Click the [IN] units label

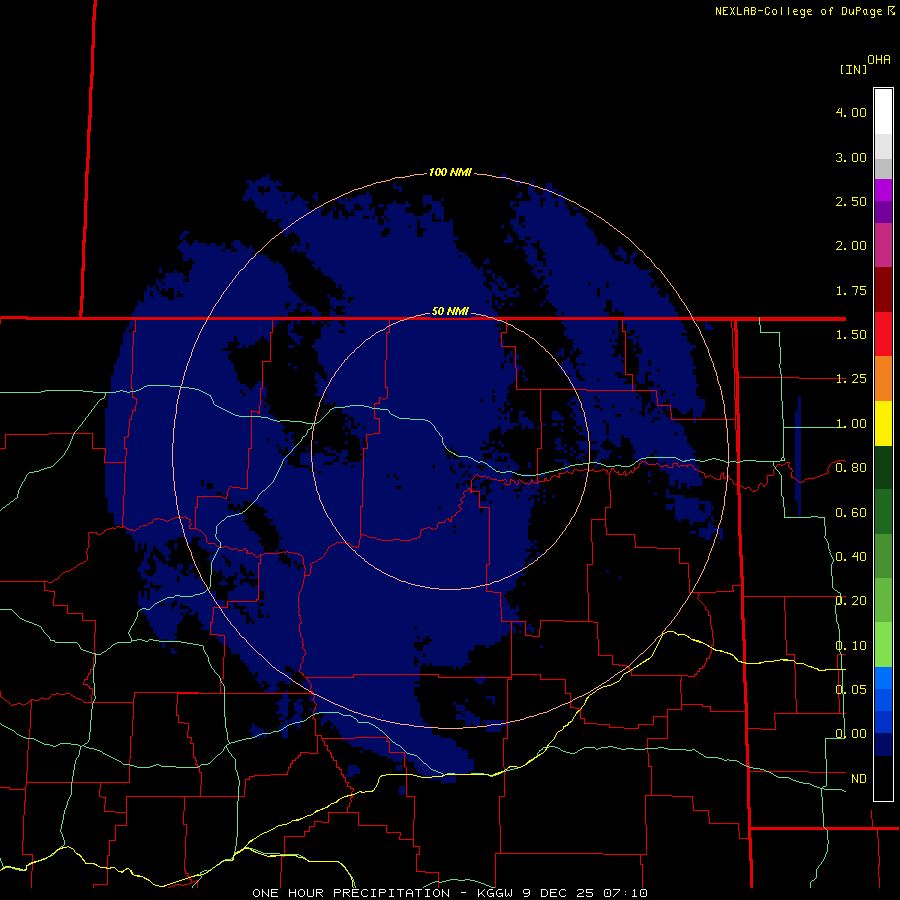click(x=853, y=69)
